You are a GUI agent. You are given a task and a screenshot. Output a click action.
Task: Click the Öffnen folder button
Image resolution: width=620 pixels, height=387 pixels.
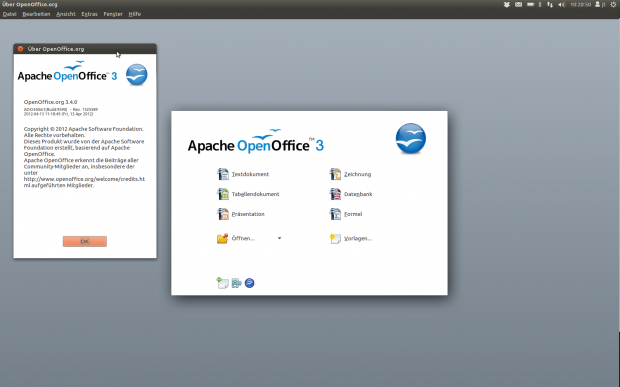(x=236, y=238)
